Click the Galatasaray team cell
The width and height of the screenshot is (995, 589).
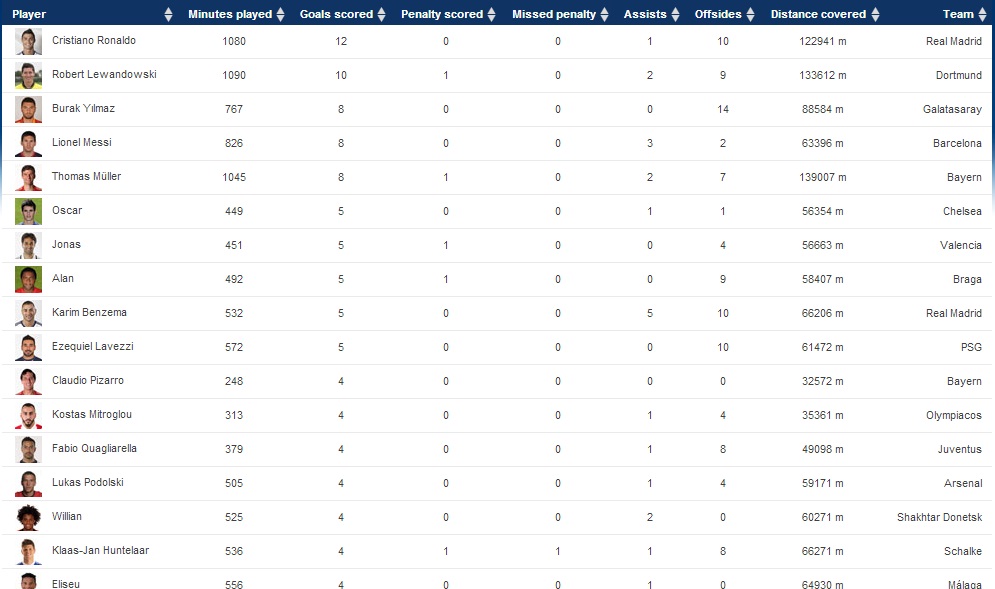[x=952, y=109]
